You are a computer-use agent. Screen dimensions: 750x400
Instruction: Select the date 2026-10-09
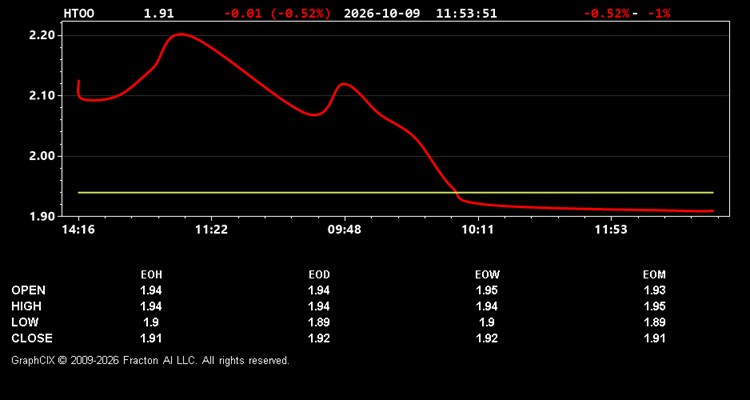[382, 13]
